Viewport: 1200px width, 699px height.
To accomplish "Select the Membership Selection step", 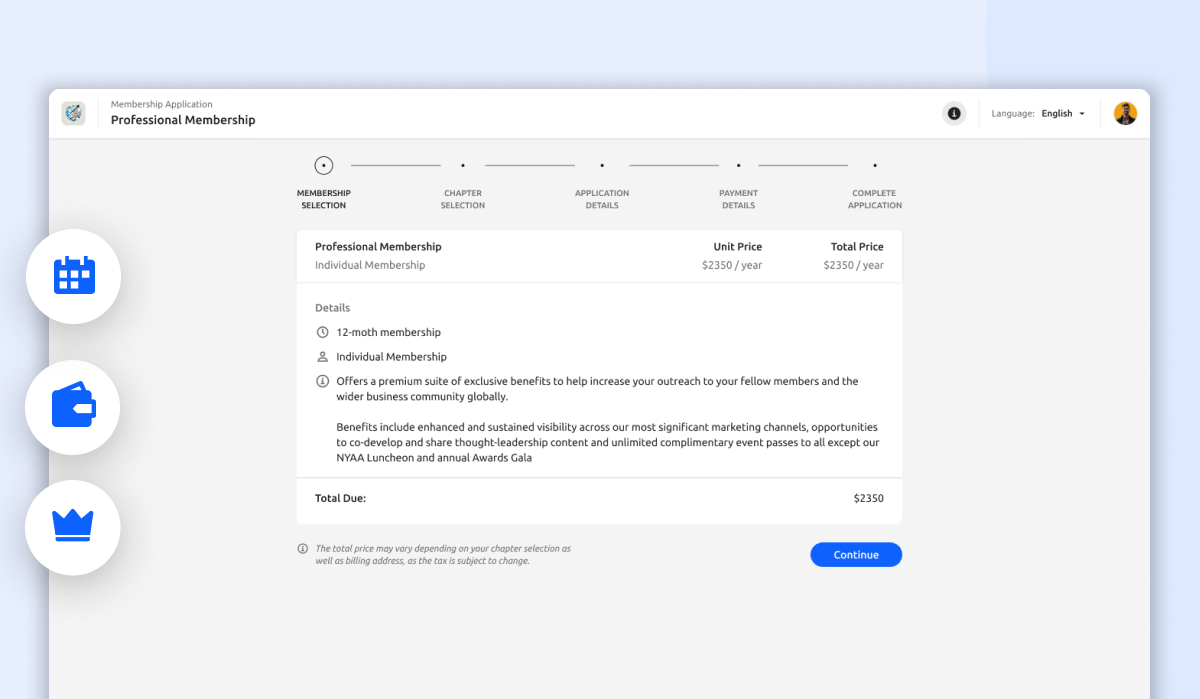I will (x=324, y=166).
